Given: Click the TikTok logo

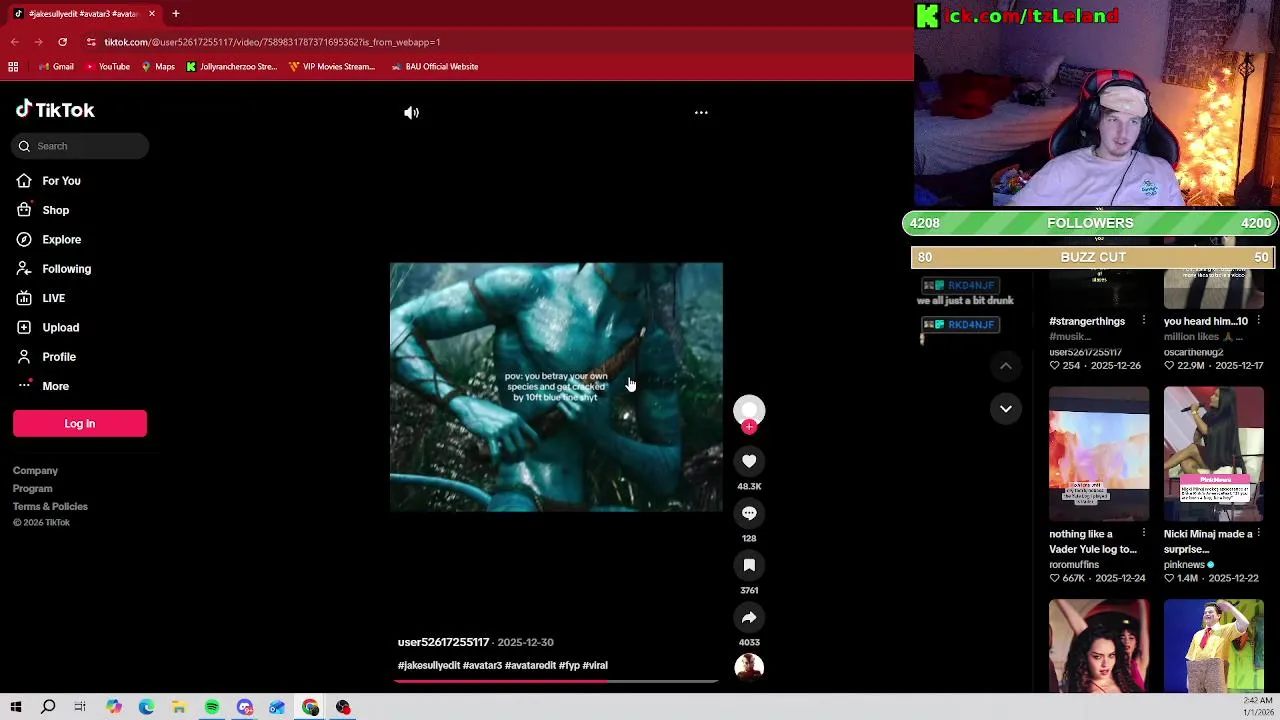Looking at the screenshot, I should coord(55,110).
